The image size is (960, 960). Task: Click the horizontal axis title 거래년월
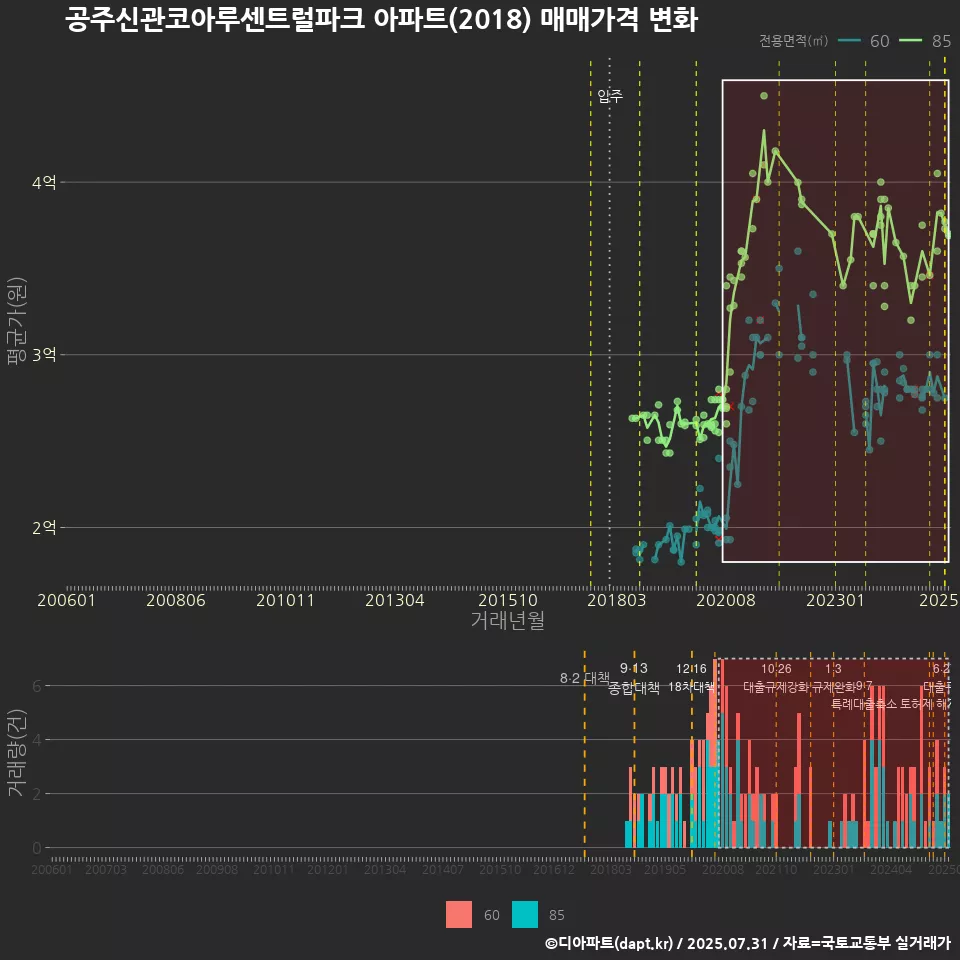point(508,620)
